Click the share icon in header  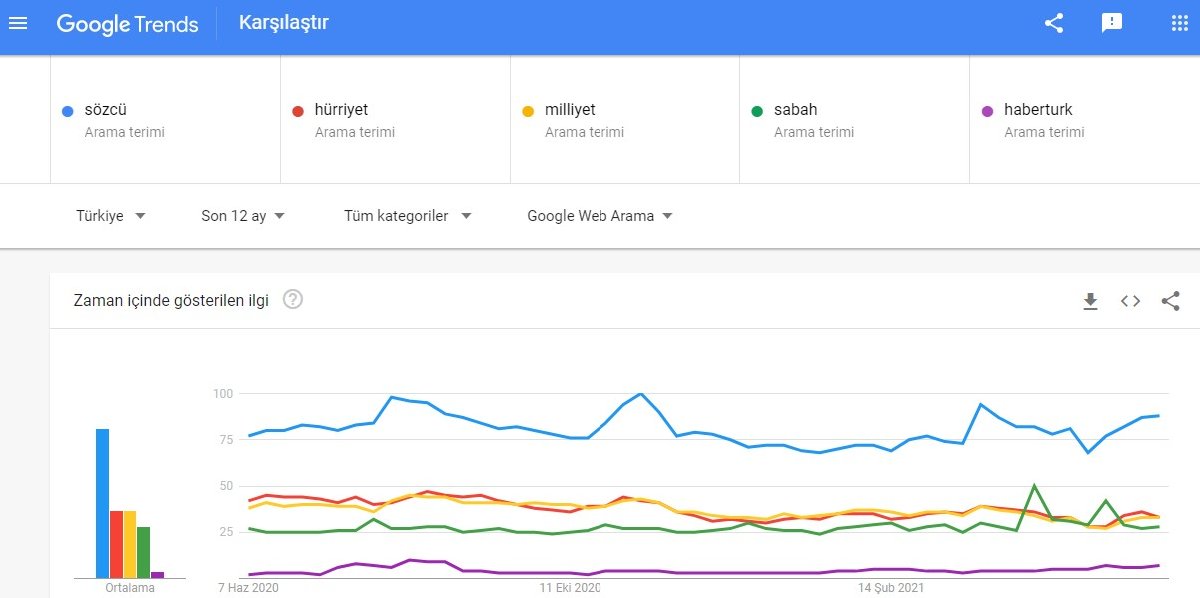(1054, 23)
